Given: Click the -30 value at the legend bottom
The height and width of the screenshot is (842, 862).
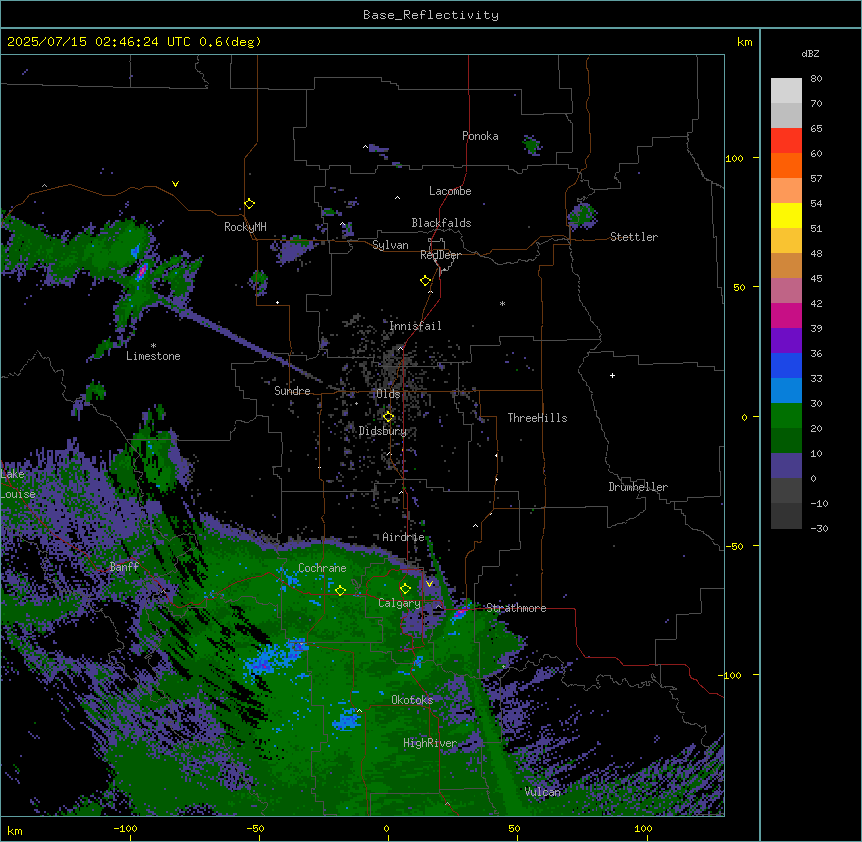Looking at the screenshot, I should [820, 528].
